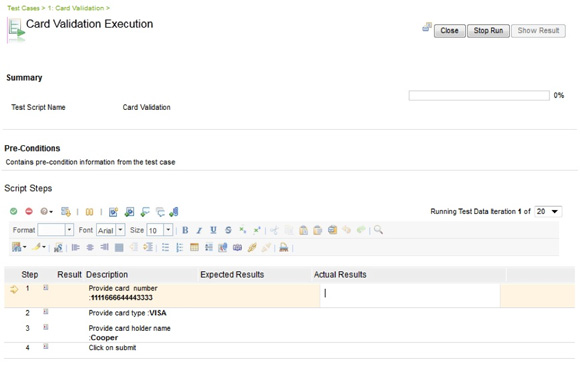Click in step 1 Actual Results field
This screenshot has height=372, width=580.
point(410,295)
